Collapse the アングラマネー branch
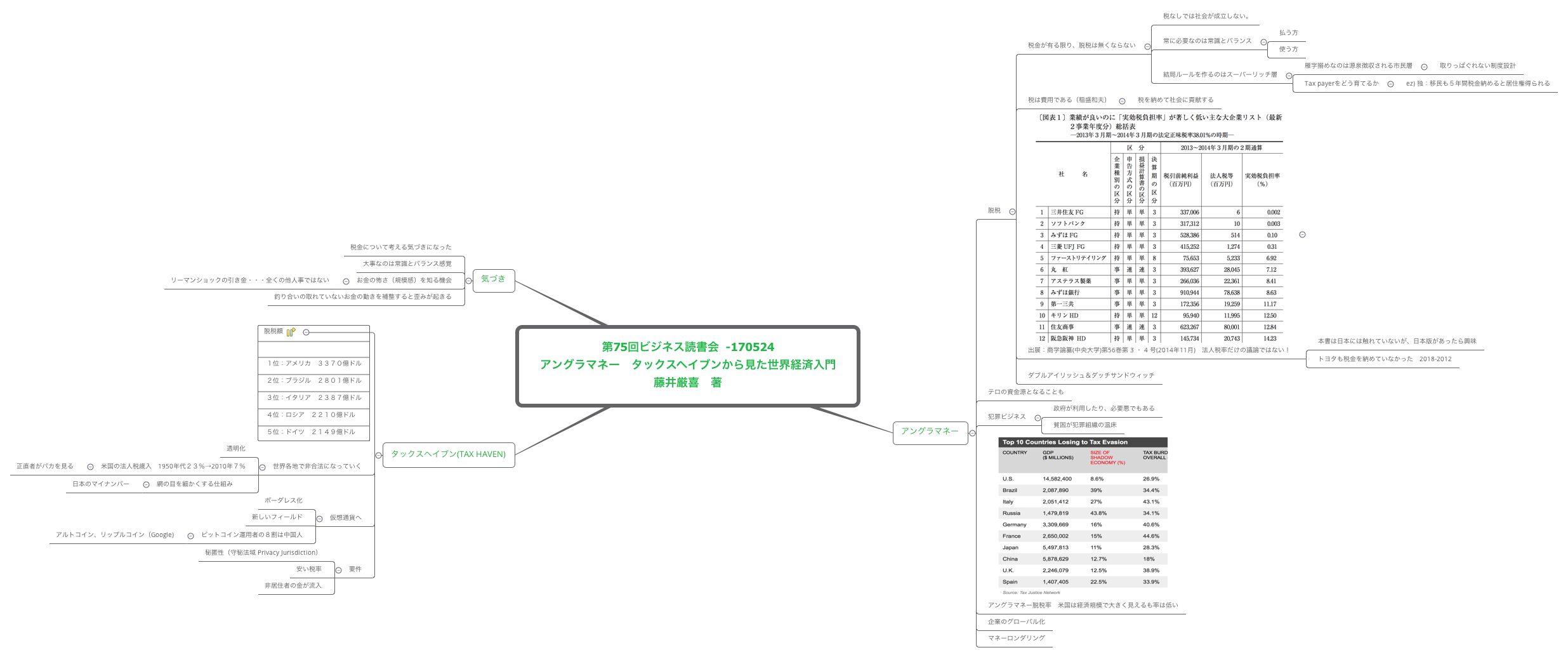Image resolution: width=1568 pixels, height=657 pixels. point(972,433)
